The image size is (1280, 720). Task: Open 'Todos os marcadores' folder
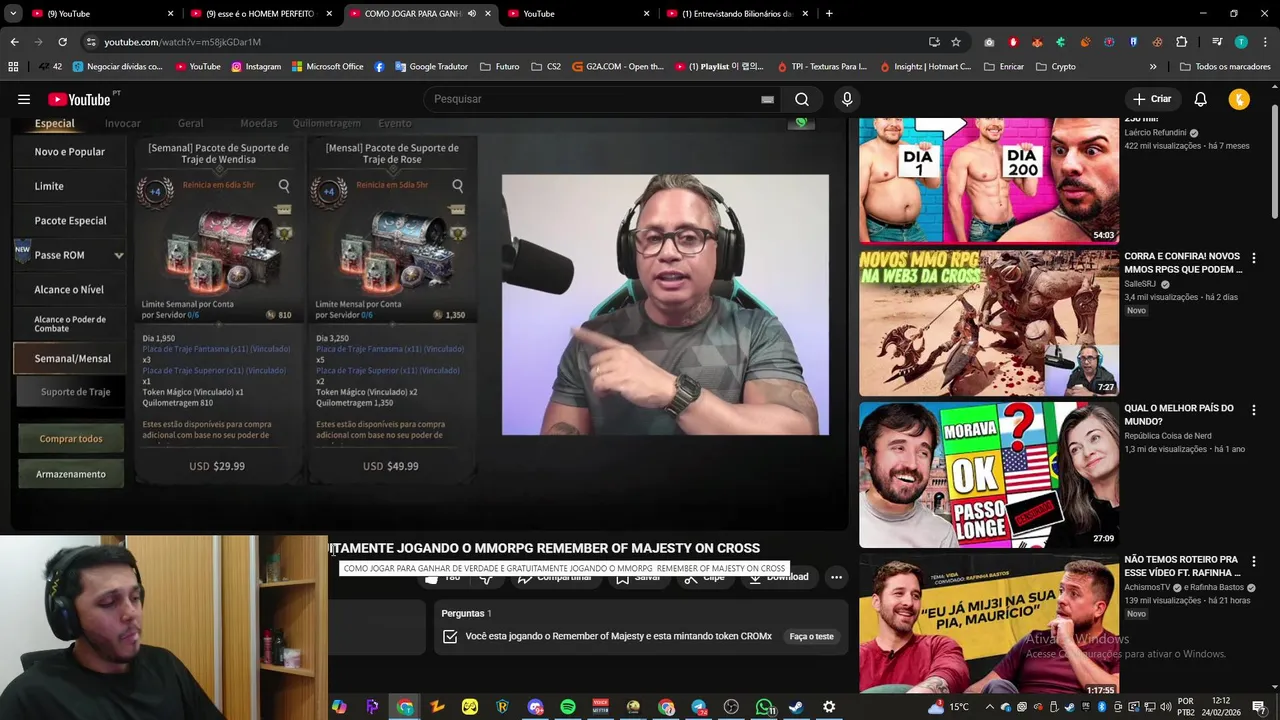click(x=1225, y=67)
